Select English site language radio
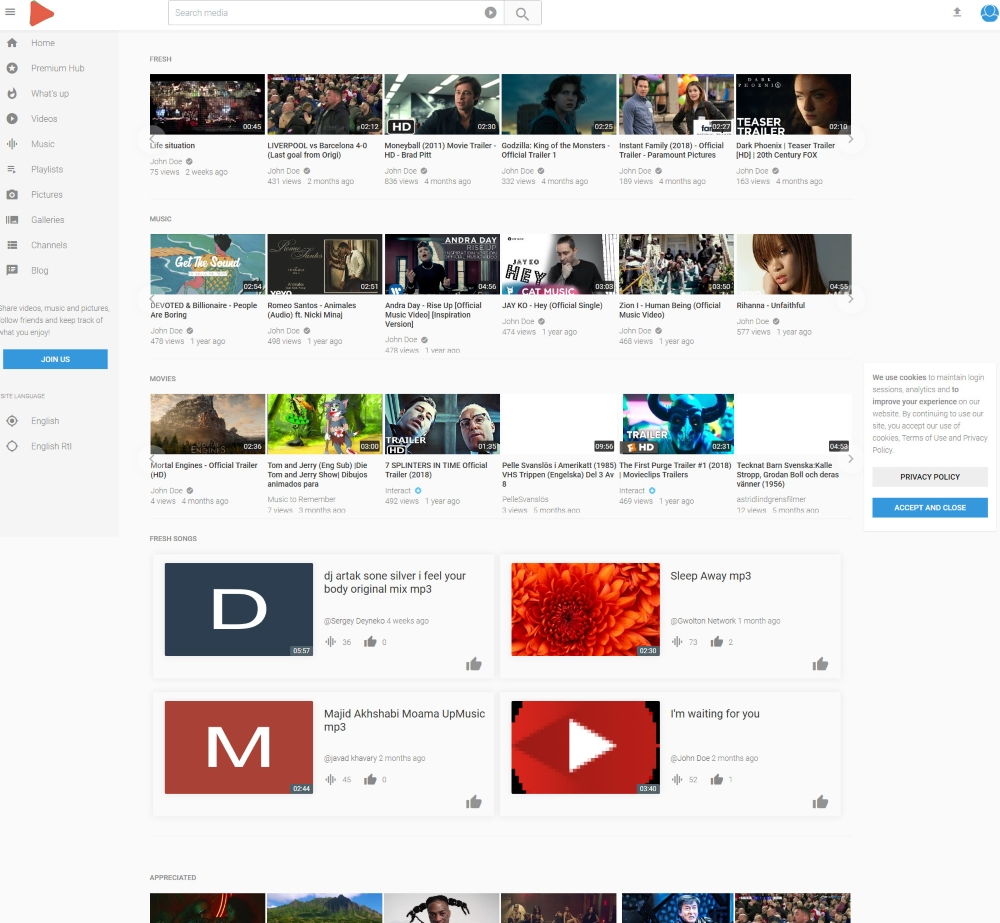 [12, 421]
